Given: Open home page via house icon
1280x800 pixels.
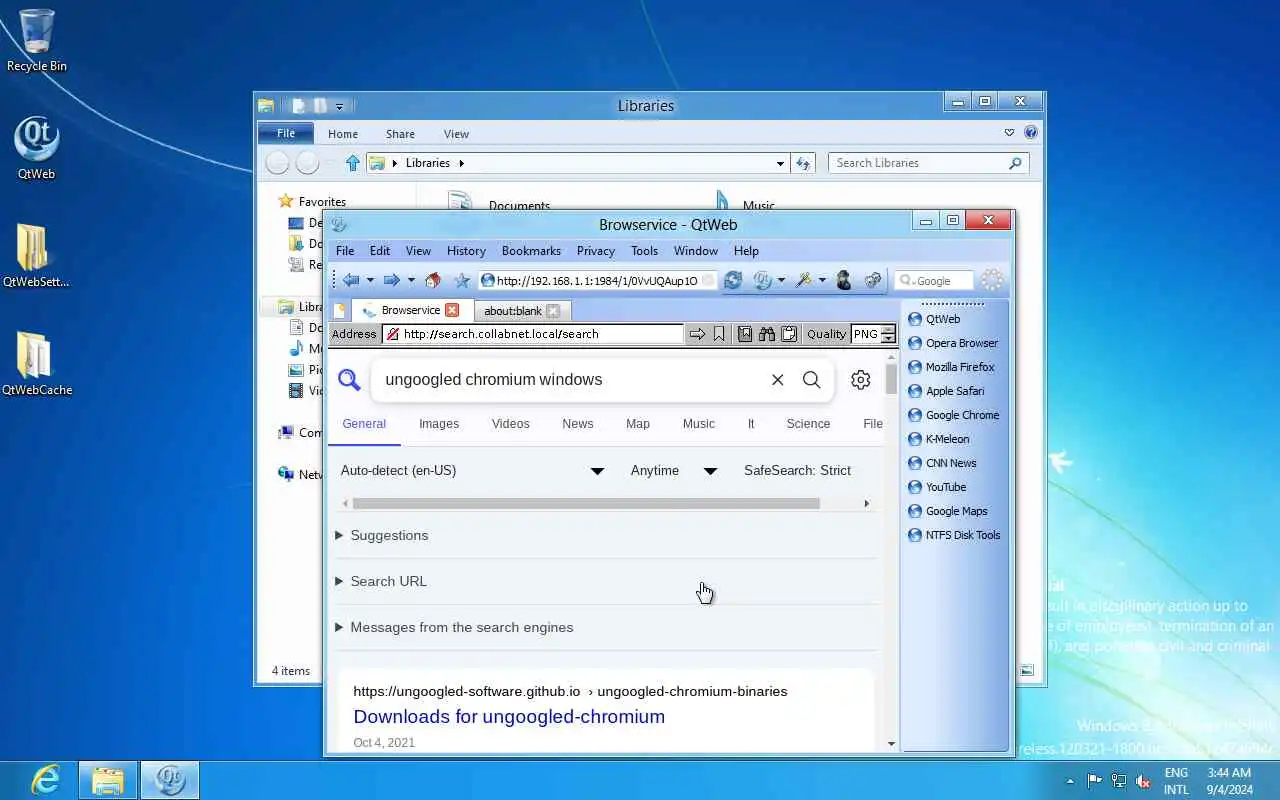Looking at the screenshot, I should point(433,281).
